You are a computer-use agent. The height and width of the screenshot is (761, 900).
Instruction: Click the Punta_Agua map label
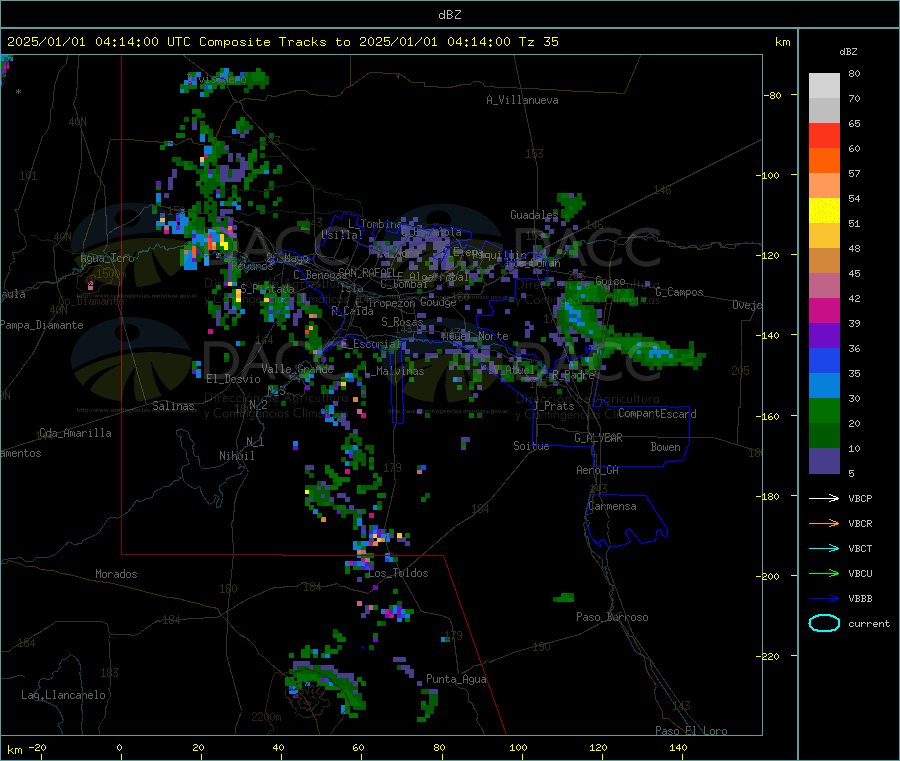coord(456,679)
